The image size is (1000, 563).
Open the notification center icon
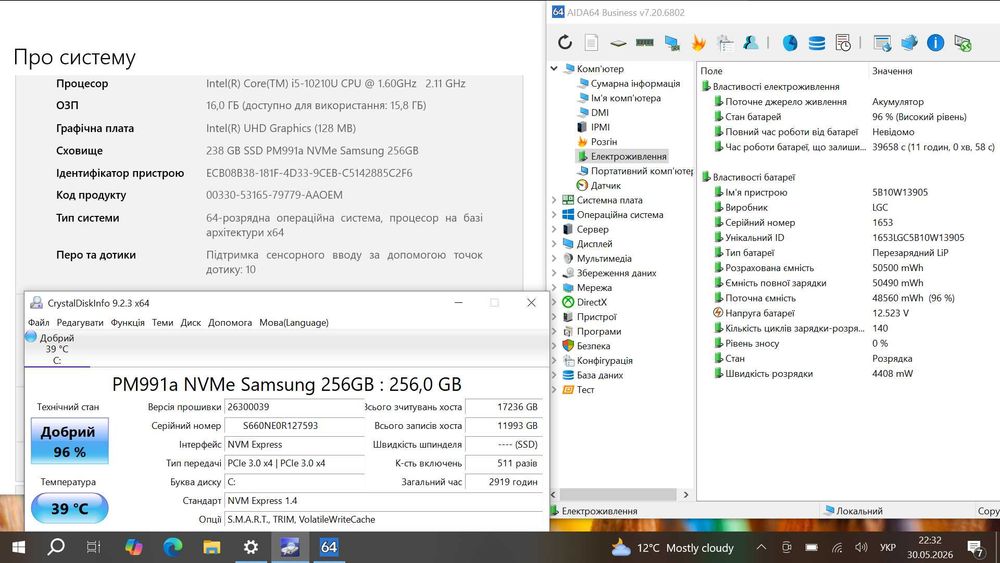click(975, 548)
